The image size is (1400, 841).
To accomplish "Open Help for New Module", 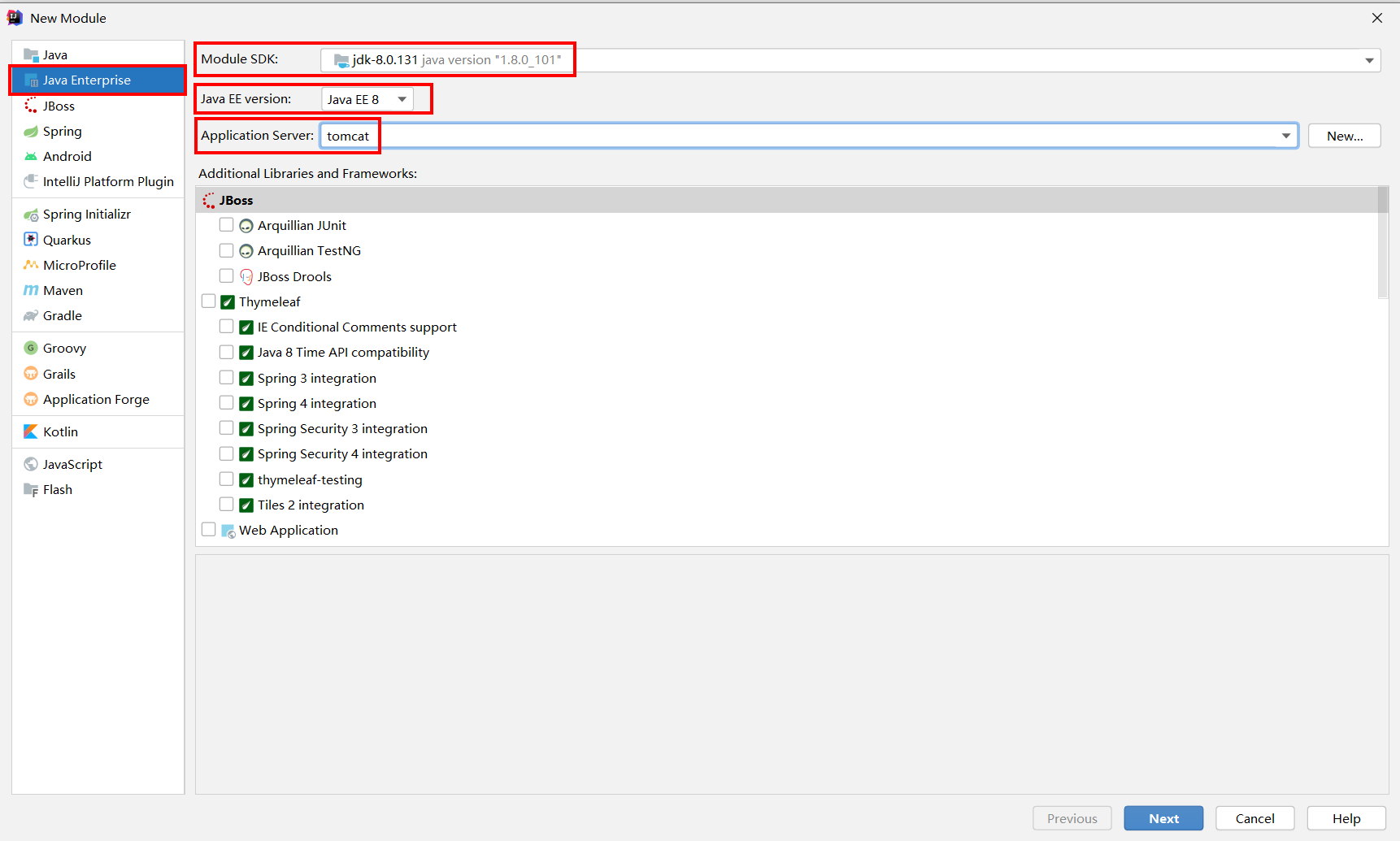I will [x=1346, y=818].
